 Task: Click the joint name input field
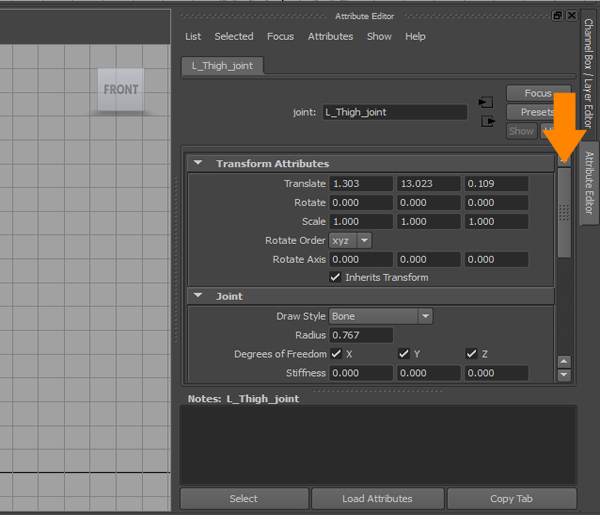point(395,112)
